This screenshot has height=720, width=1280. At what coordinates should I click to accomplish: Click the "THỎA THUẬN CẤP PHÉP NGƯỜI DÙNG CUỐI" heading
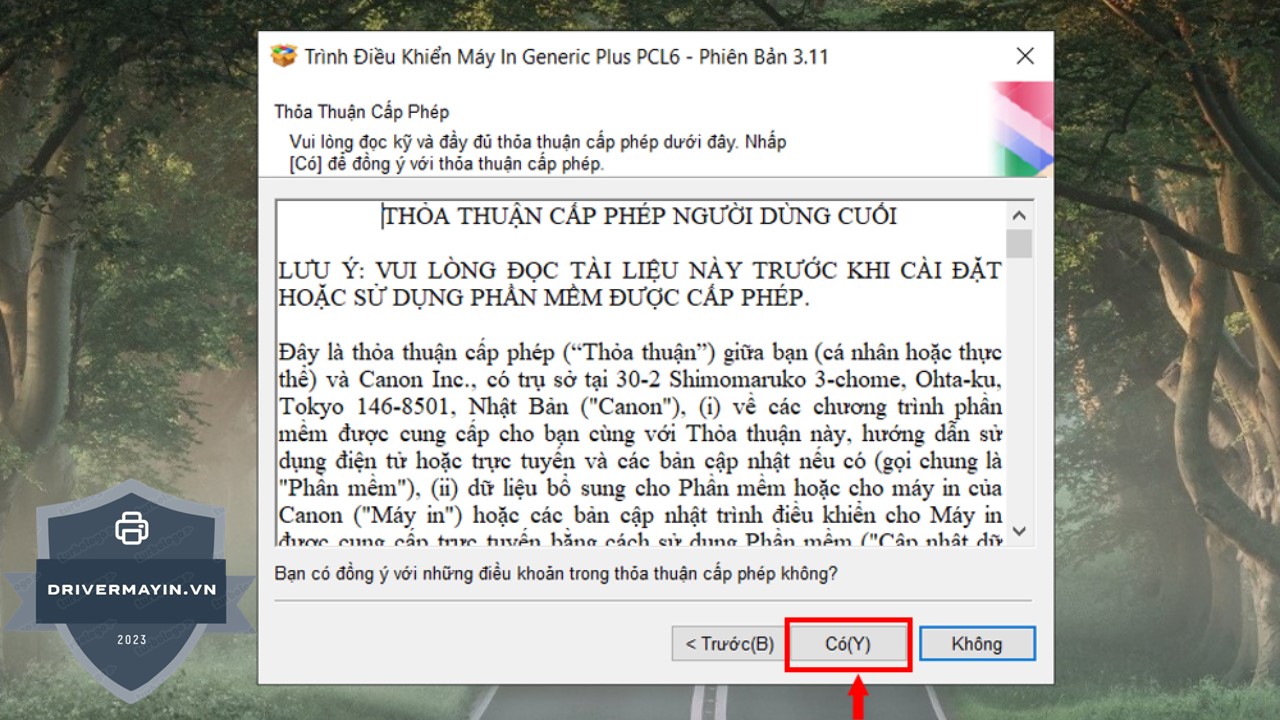(640, 216)
